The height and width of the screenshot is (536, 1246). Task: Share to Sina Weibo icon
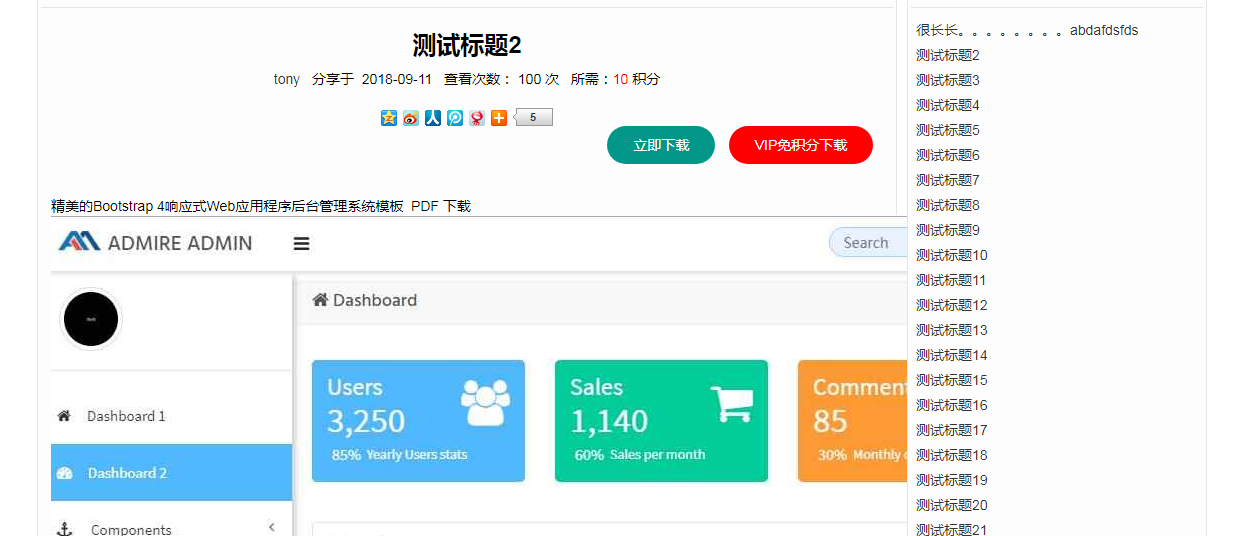[x=411, y=118]
